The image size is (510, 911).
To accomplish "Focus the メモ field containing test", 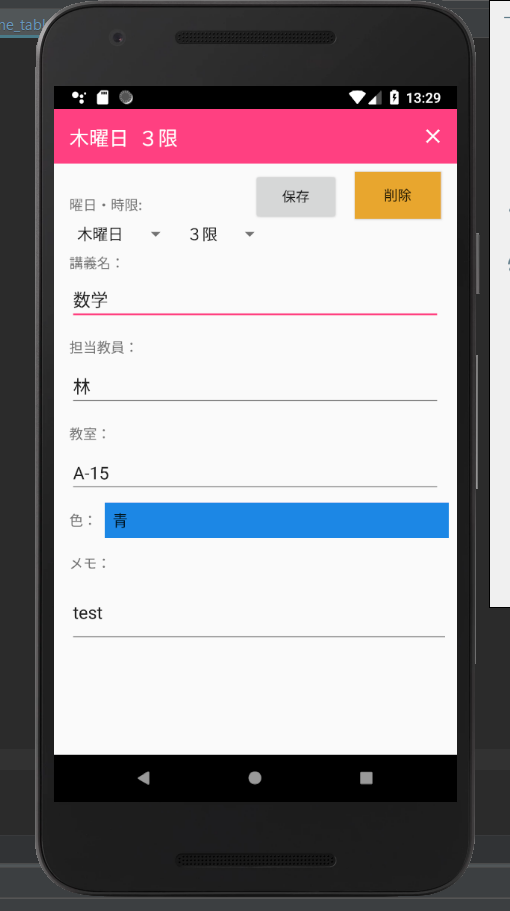I will 258,614.
